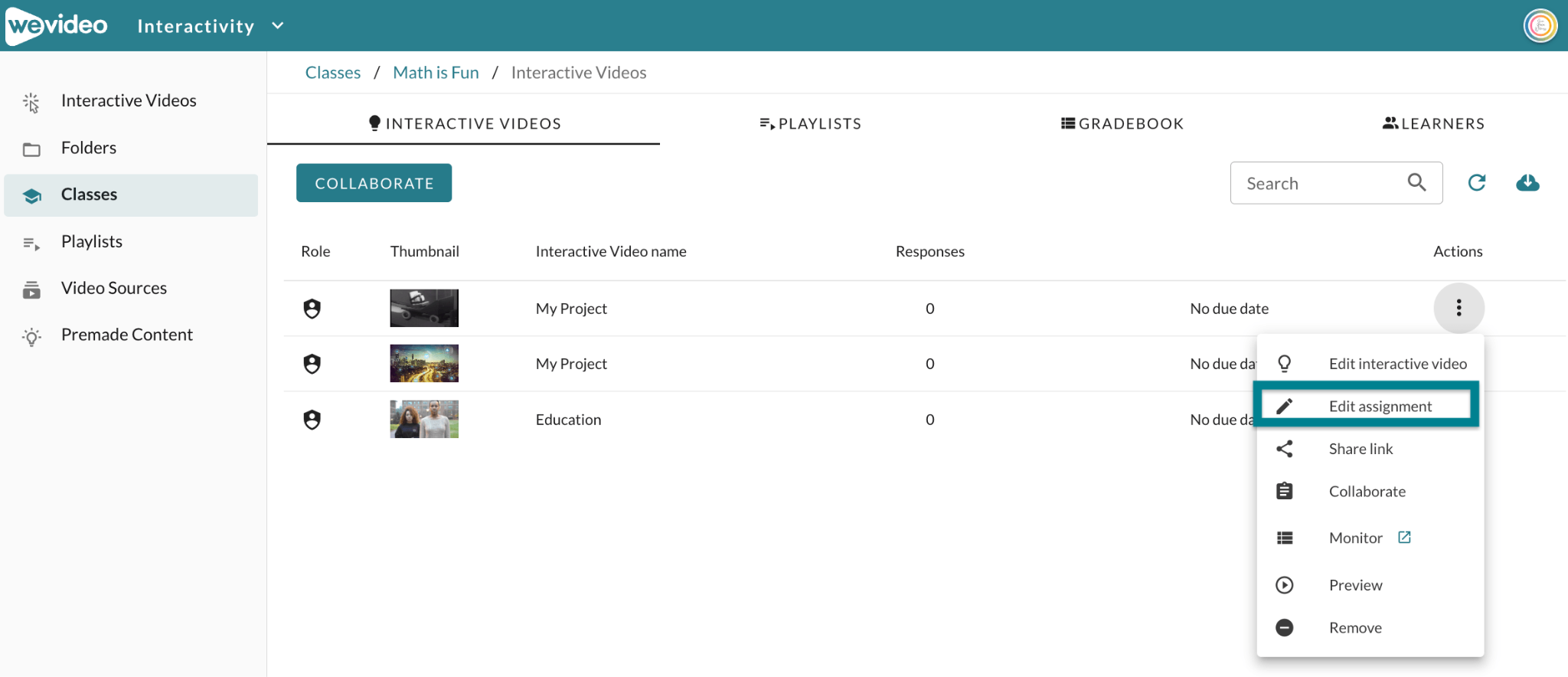Open the Premade Content lightbulb icon
The width and height of the screenshot is (1568, 677).
[31, 336]
